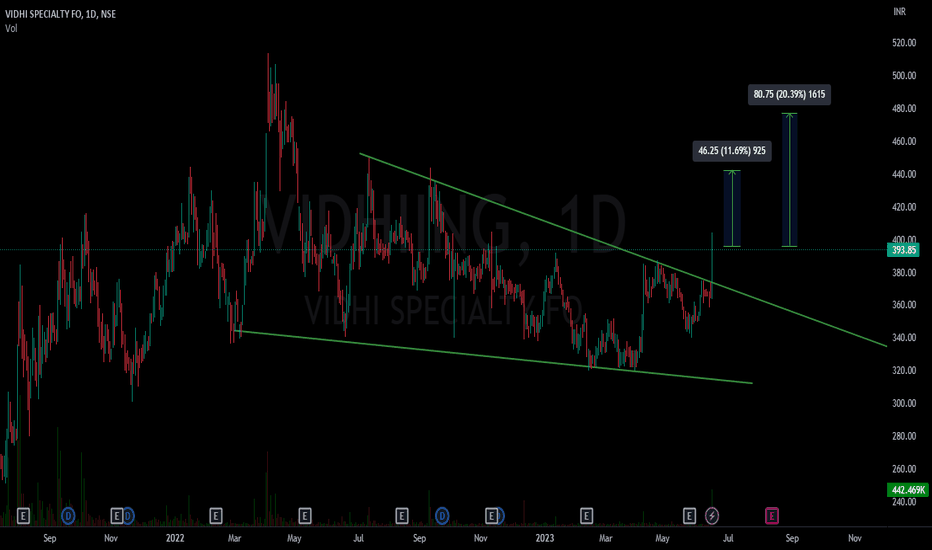Select the shorter price-range box topping near 440
This screenshot has width=932, height=550.
tap(732, 209)
